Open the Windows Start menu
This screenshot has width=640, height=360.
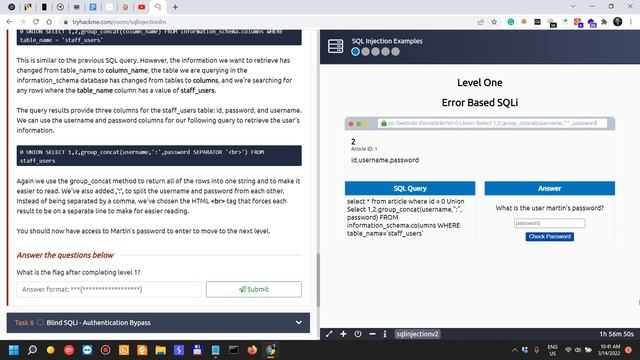coord(14,350)
